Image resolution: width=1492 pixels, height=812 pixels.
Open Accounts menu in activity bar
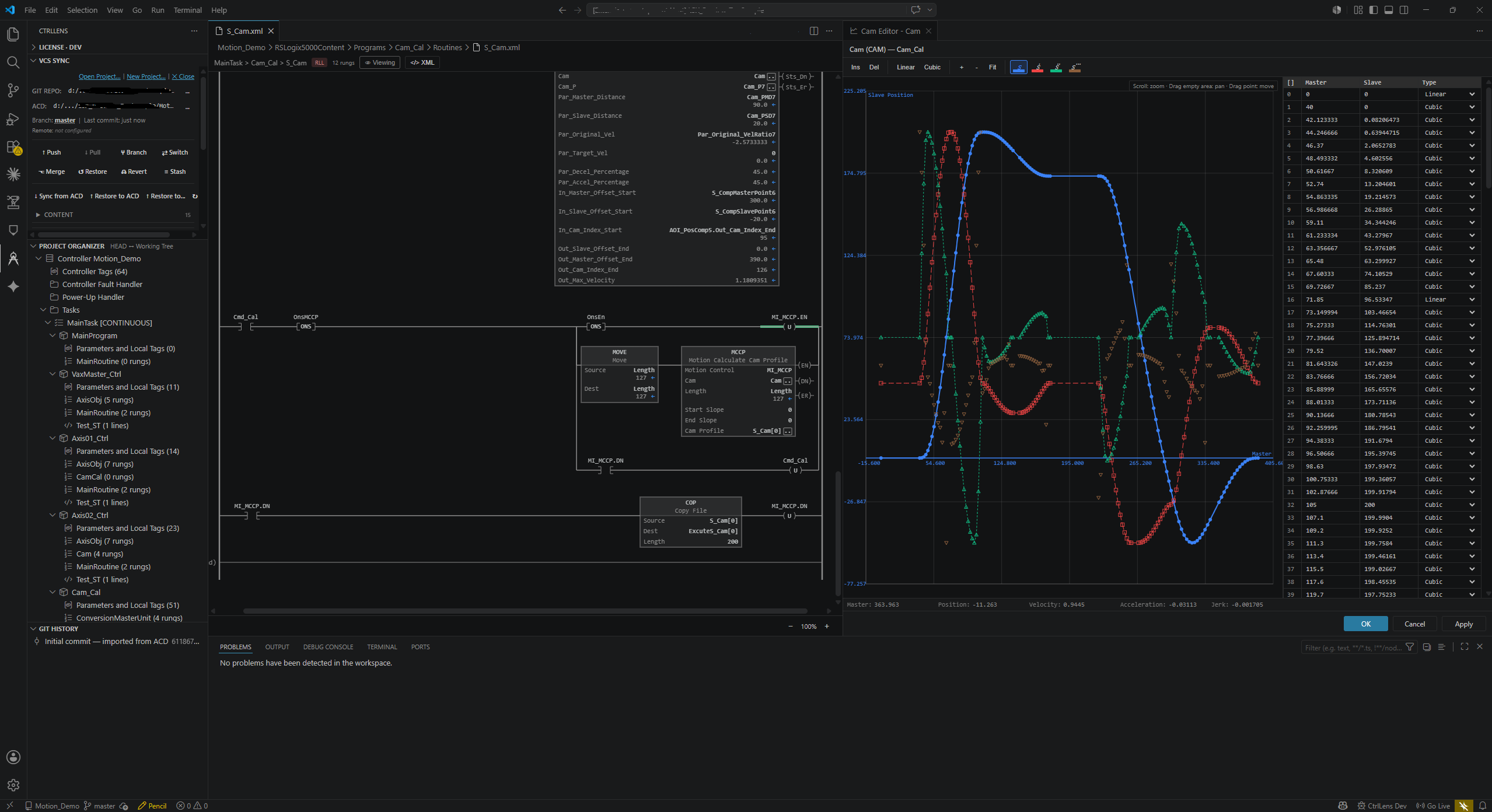coord(13,757)
